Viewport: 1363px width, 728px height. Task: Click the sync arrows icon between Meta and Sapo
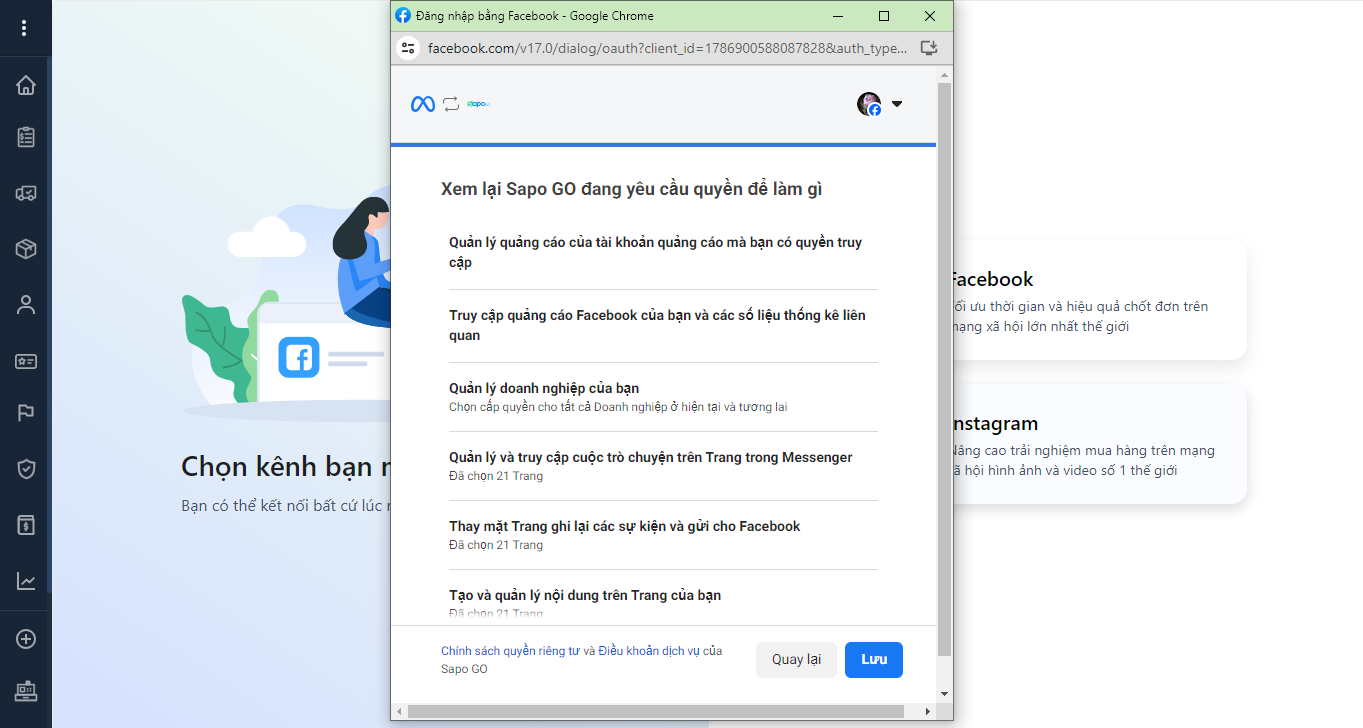pyautogui.click(x=451, y=104)
